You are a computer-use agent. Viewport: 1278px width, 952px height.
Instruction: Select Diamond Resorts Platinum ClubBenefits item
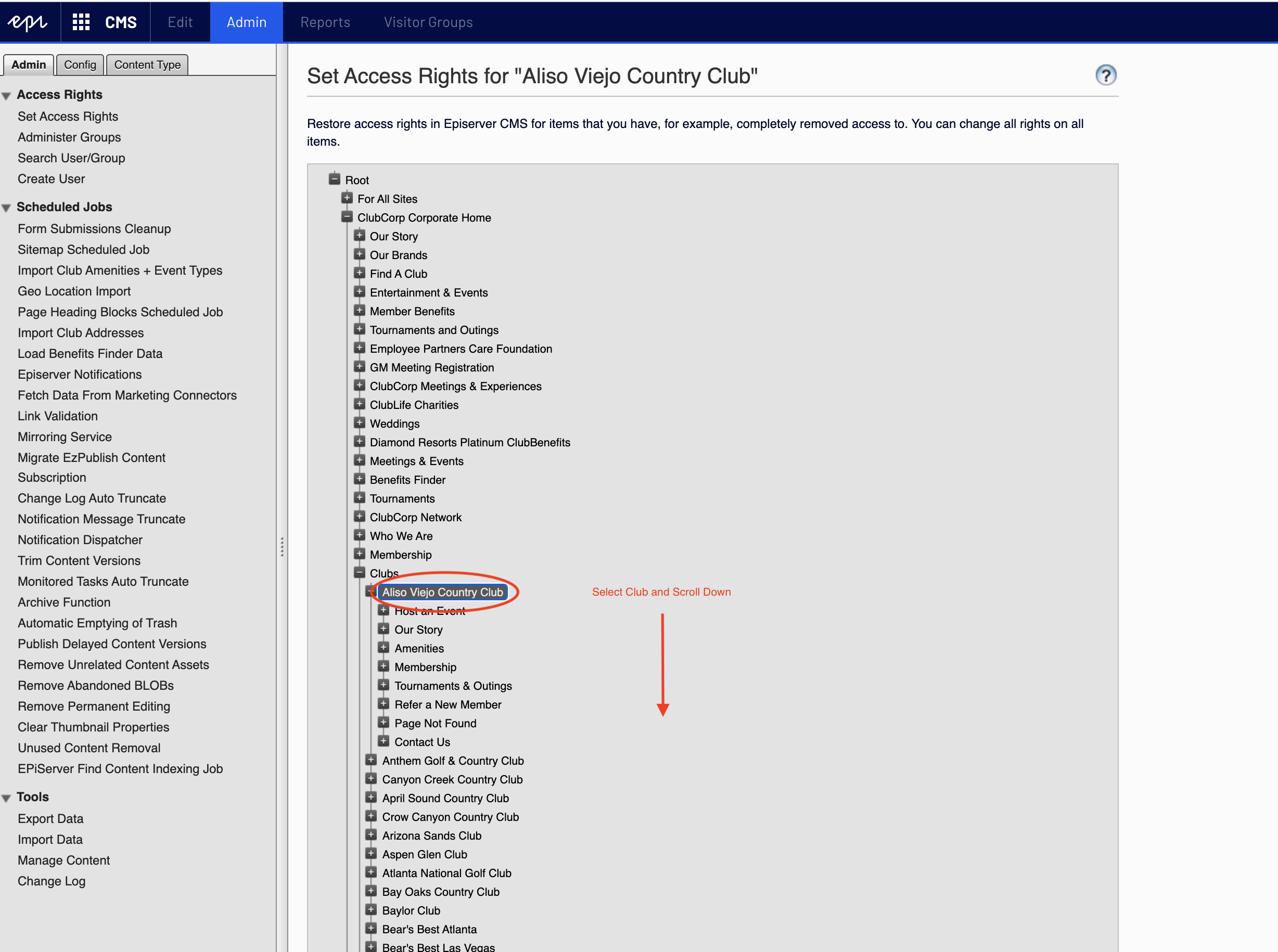pos(470,442)
